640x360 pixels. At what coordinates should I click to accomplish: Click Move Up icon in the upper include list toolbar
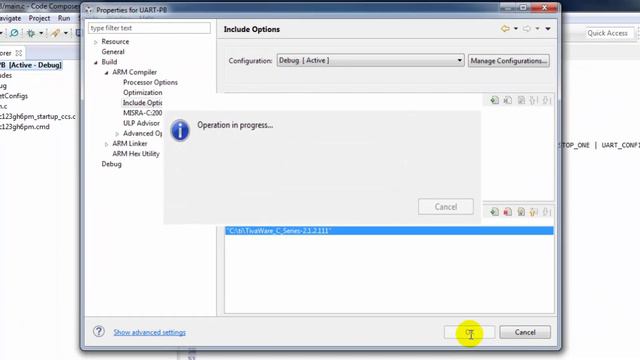(x=533, y=100)
